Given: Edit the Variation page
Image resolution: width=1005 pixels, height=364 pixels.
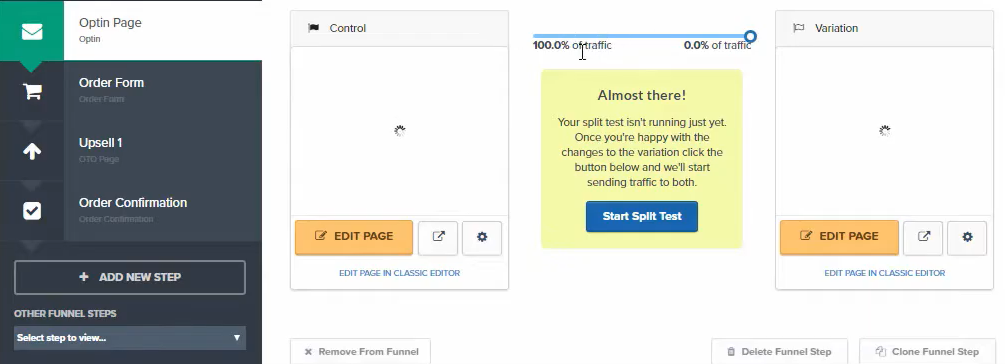Looking at the screenshot, I should [839, 238].
